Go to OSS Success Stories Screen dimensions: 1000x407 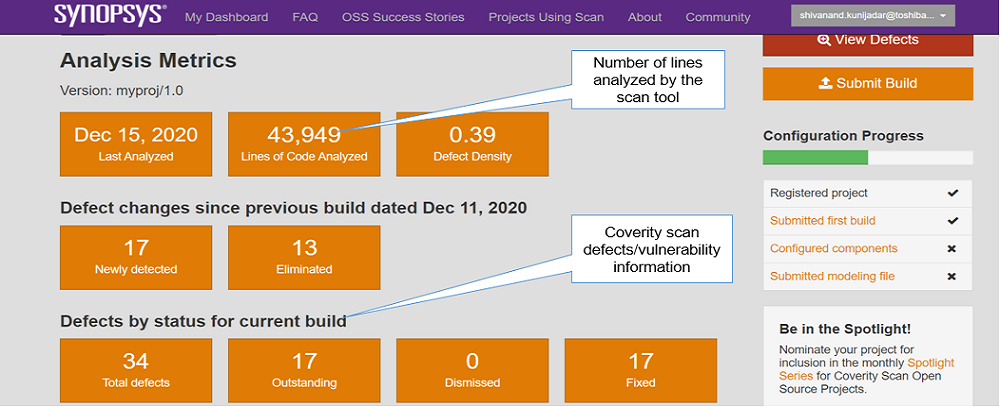click(403, 17)
